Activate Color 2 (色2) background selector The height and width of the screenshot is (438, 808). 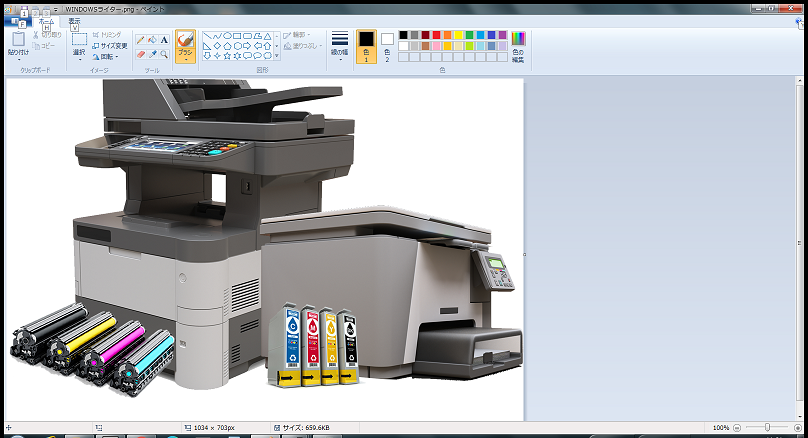pos(387,46)
